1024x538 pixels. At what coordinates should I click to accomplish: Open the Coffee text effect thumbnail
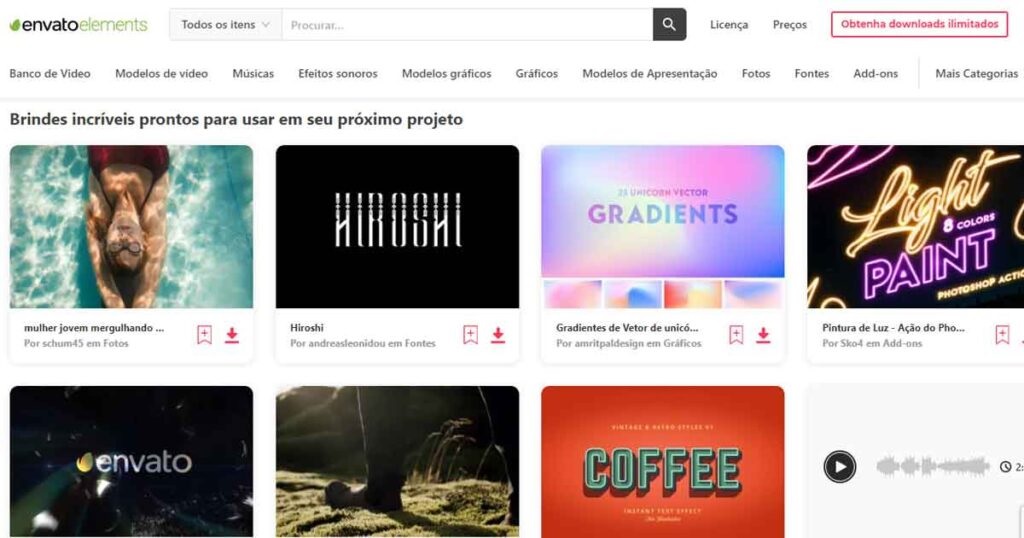[x=663, y=462]
